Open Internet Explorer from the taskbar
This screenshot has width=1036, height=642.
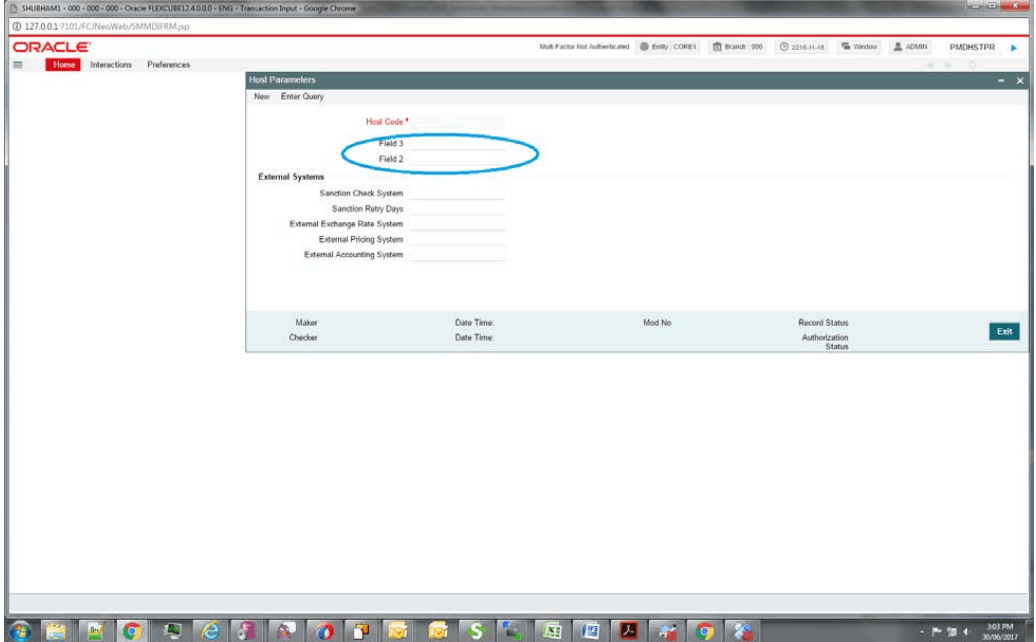[210, 631]
